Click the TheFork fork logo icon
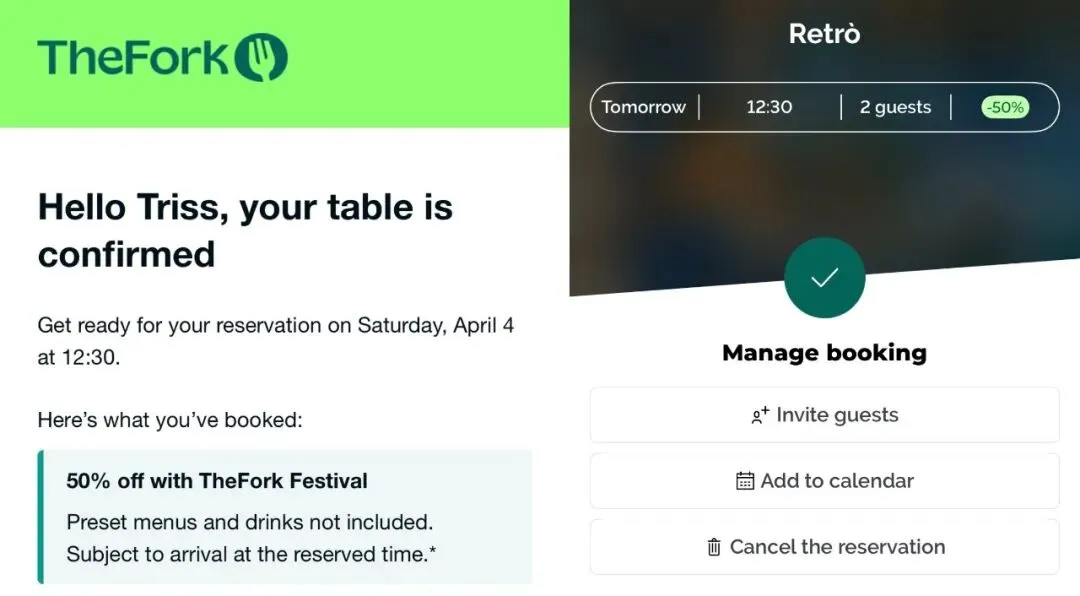The height and width of the screenshot is (596, 1080). (261, 57)
